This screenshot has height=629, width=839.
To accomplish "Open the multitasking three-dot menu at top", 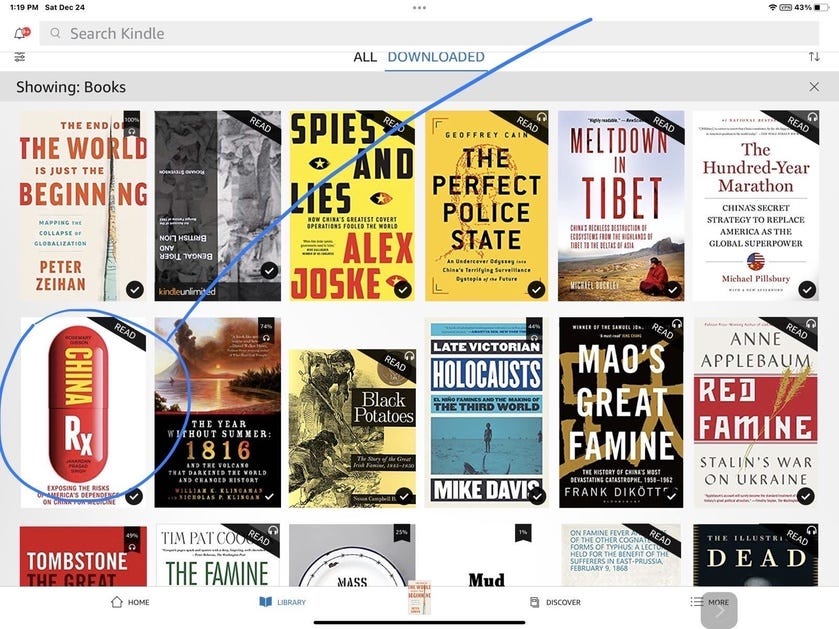I will click(x=420, y=7).
